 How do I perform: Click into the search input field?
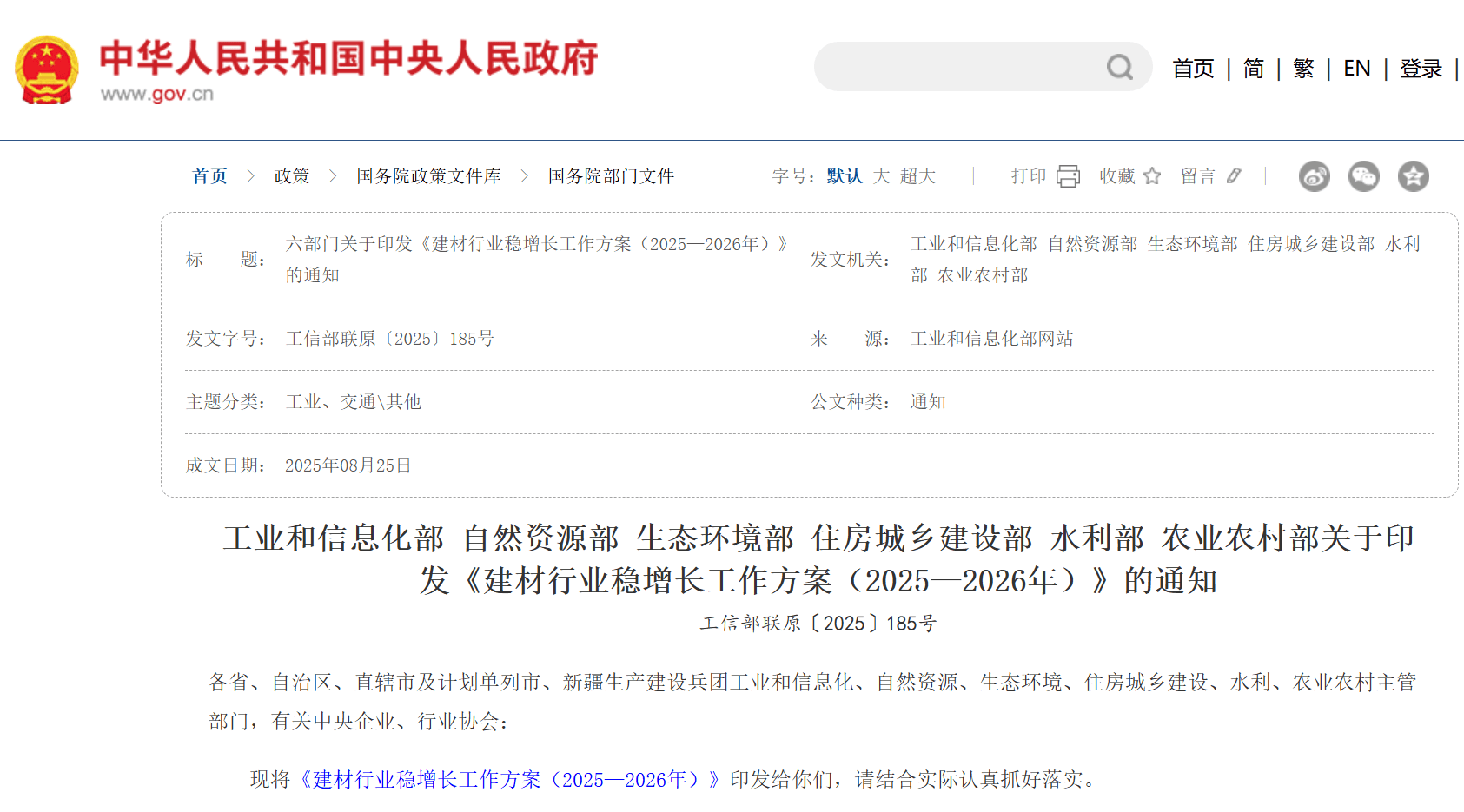(x=956, y=67)
